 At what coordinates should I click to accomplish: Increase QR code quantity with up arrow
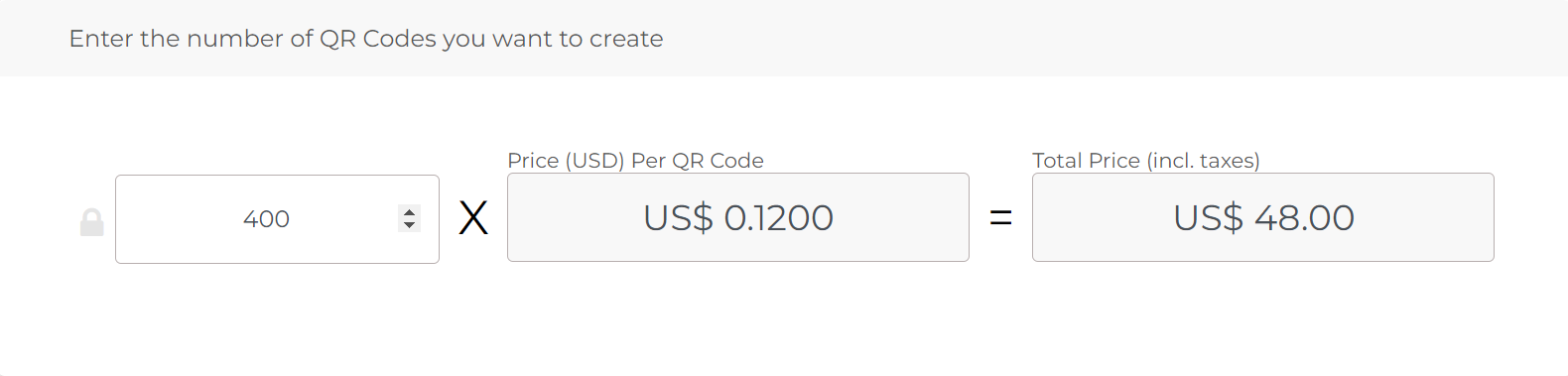click(409, 212)
